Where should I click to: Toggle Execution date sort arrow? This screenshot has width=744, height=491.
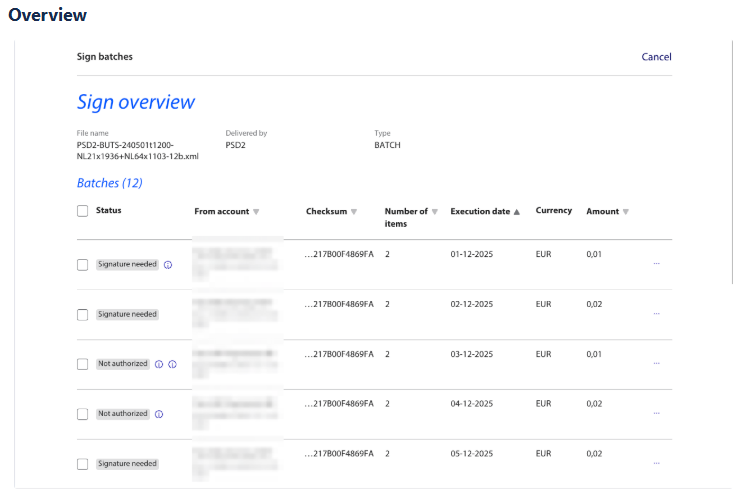[517, 212]
